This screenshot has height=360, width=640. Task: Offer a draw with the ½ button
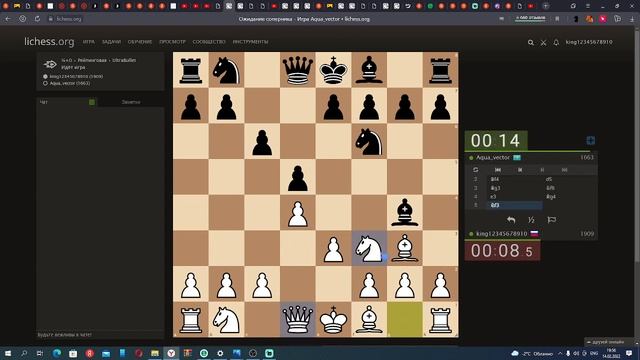(531, 220)
